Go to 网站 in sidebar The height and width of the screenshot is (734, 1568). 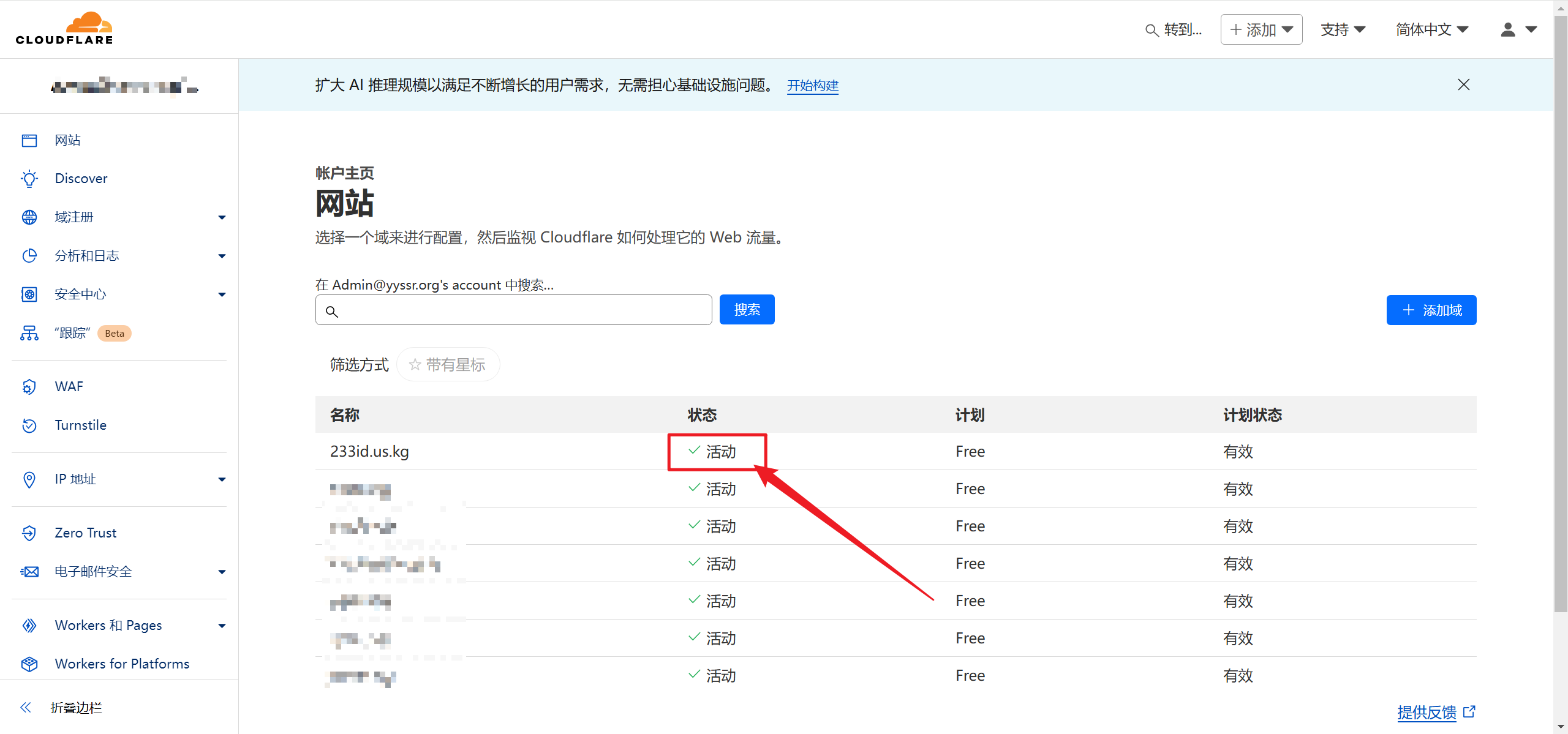click(67, 140)
